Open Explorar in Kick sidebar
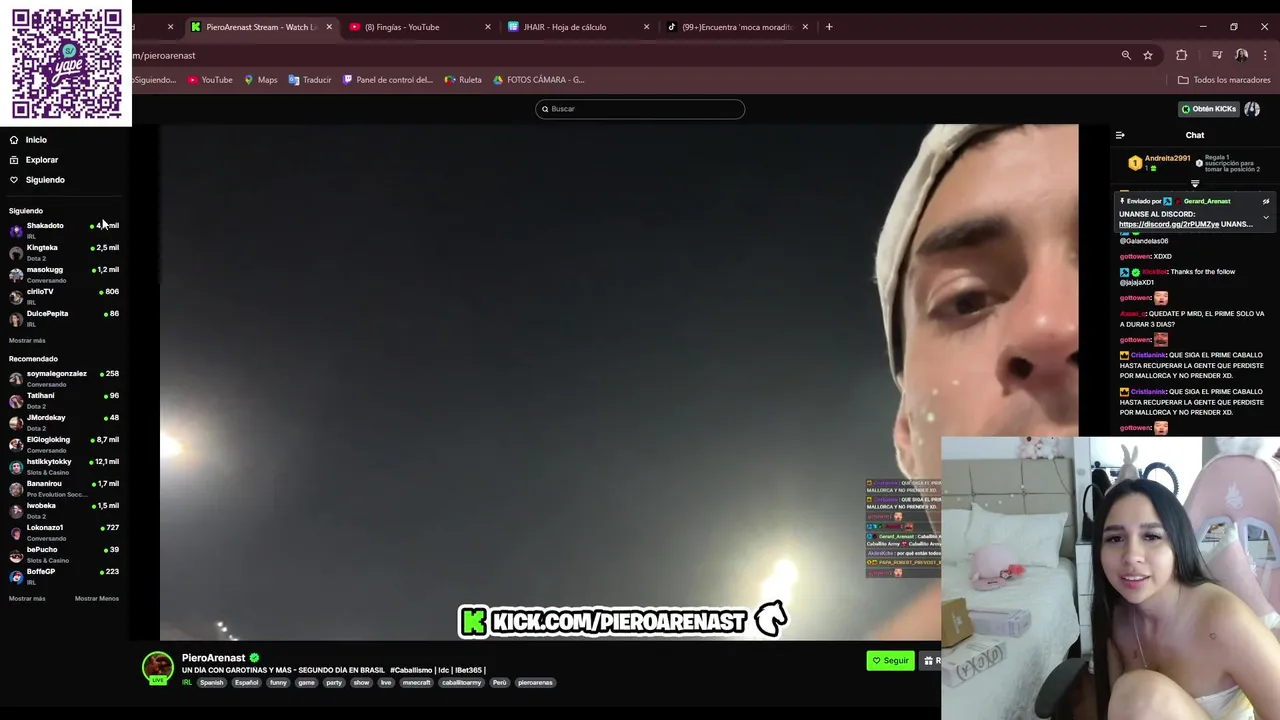The height and width of the screenshot is (720, 1280). [x=34, y=160]
